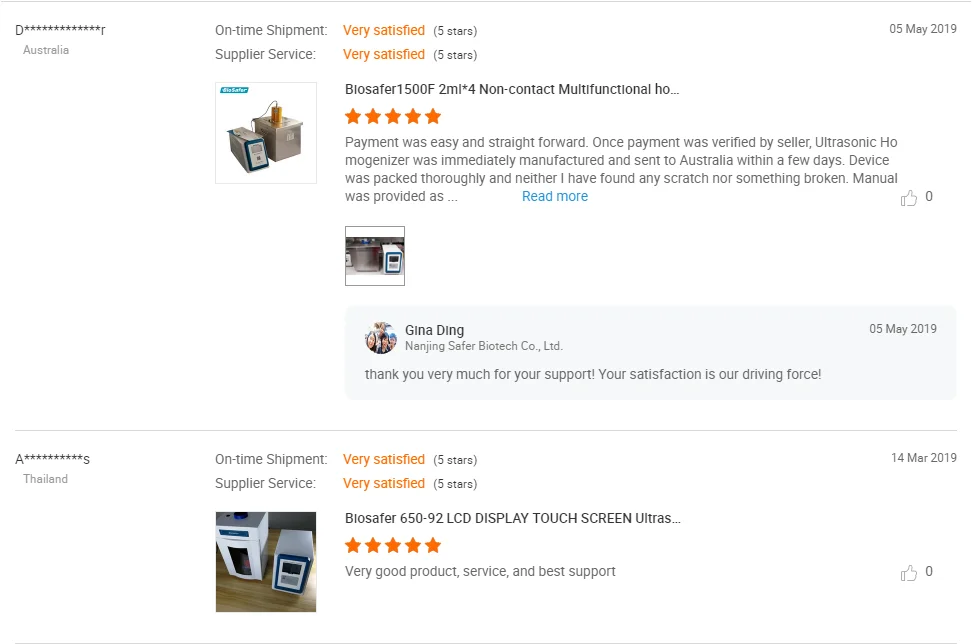This screenshot has height=644, width=972.
Task: Open the Biosafer 650-92 product image
Action: point(266,562)
